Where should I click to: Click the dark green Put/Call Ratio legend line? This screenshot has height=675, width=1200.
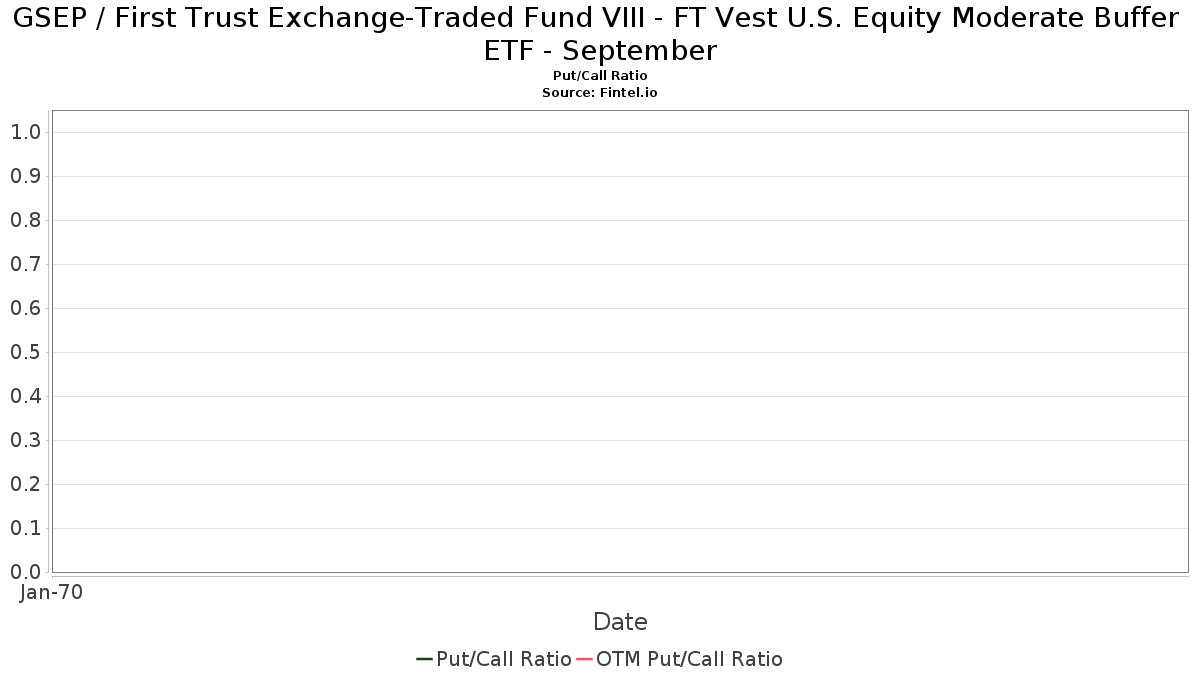[424, 659]
